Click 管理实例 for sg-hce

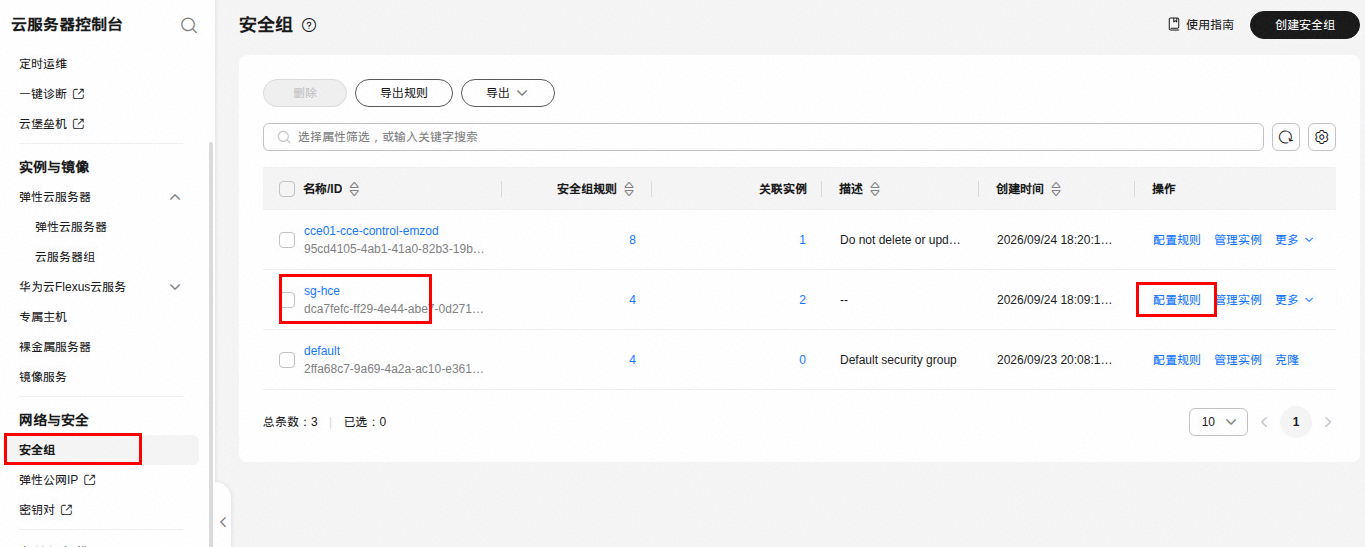point(1238,300)
